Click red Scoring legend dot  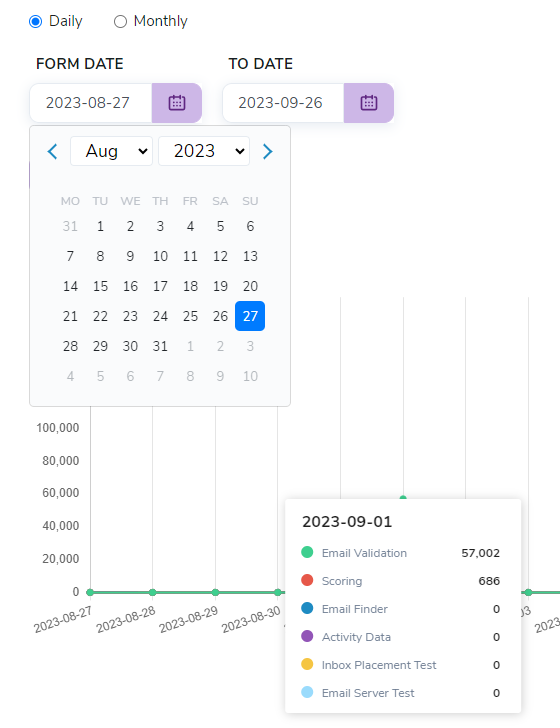pyautogui.click(x=307, y=580)
